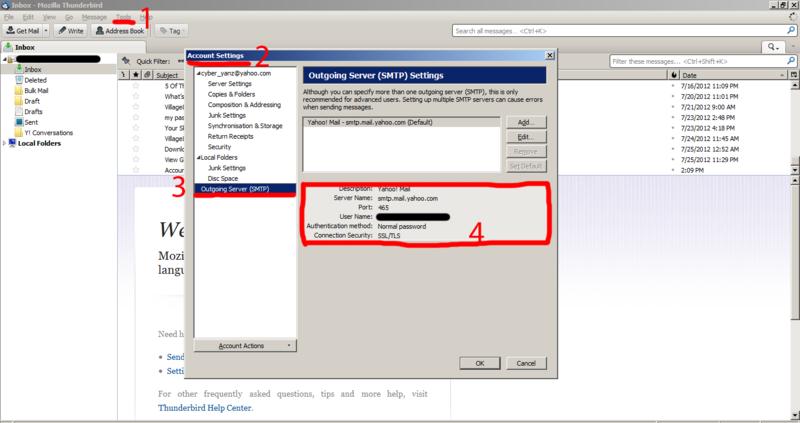This screenshot has width=800, height=423.
Task: Select Composition & Addressing
Action: [244, 105]
